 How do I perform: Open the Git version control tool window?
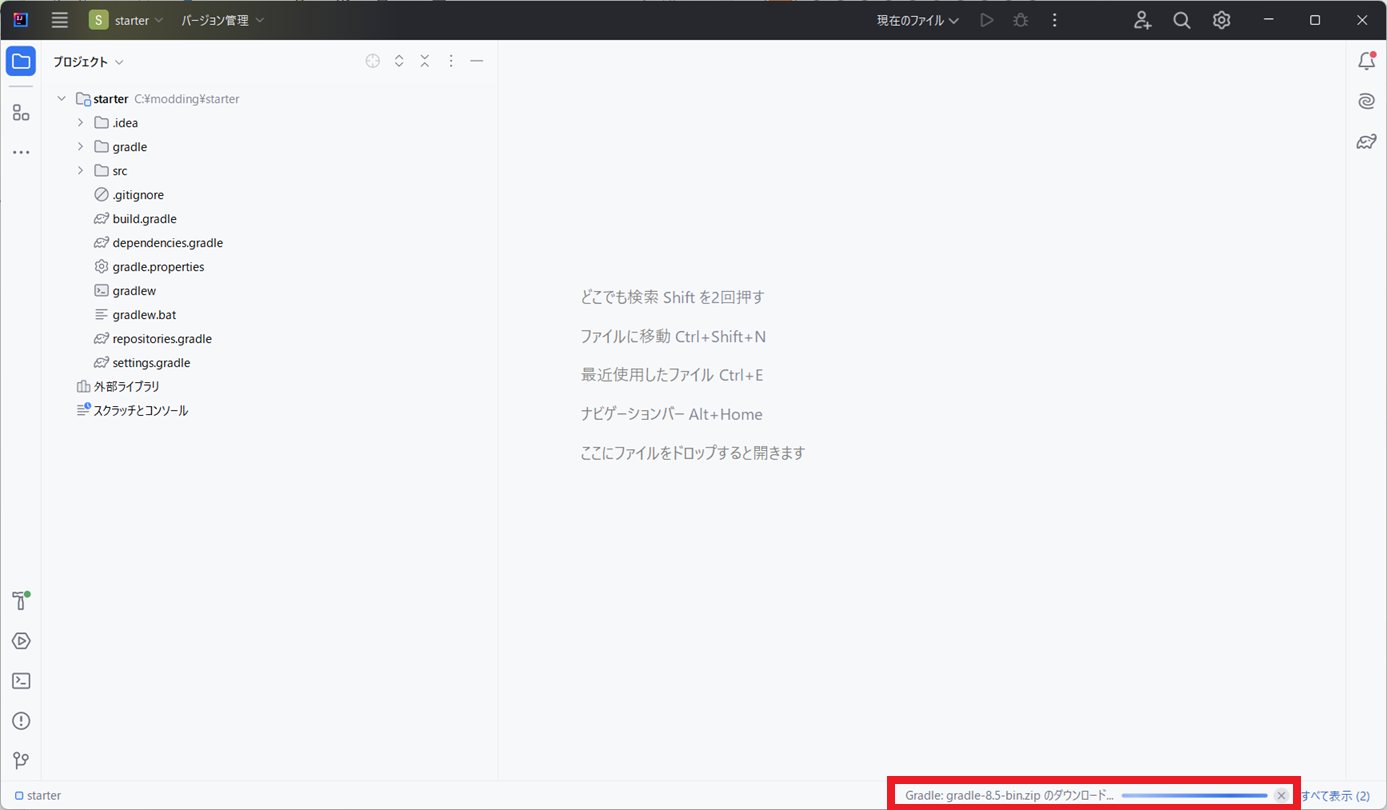[21, 761]
